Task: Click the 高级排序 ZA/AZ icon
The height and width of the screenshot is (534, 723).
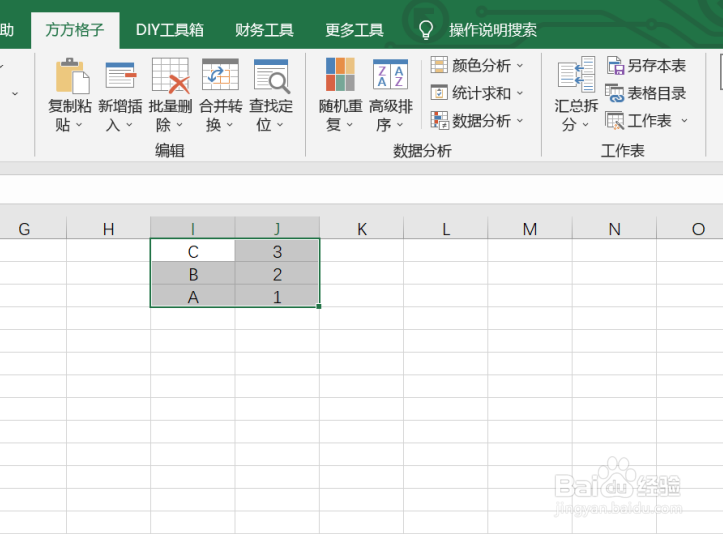Action: tap(390, 74)
